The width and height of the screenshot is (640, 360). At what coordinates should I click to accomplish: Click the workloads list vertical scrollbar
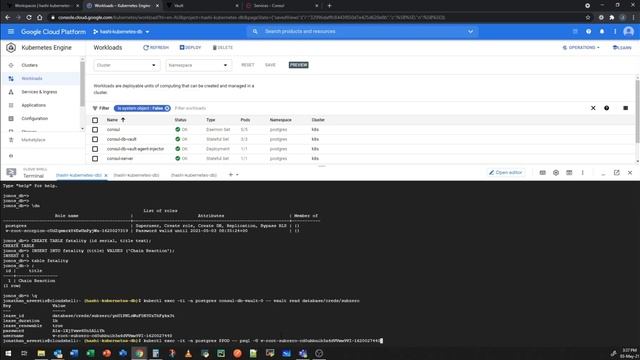[637, 111]
